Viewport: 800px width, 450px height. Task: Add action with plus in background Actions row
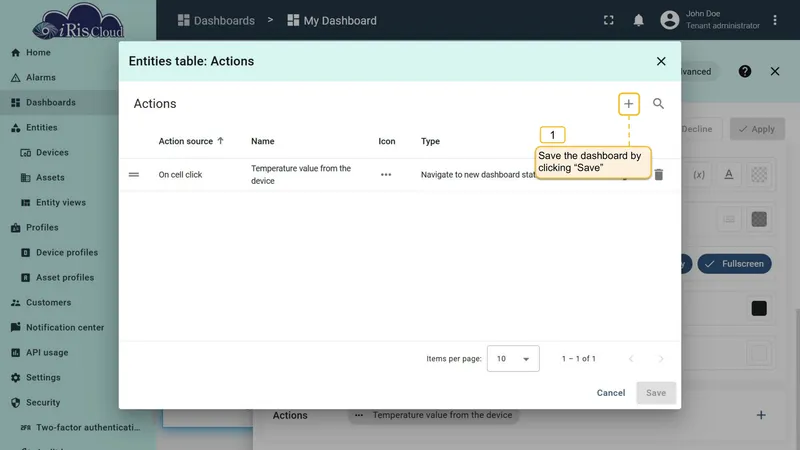(761, 415)
